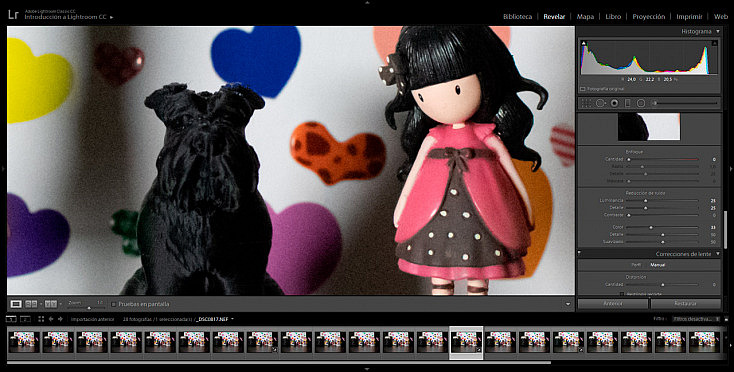Open the Libro module
This screenshot has width=734, height=372.
tap(613, 16)
